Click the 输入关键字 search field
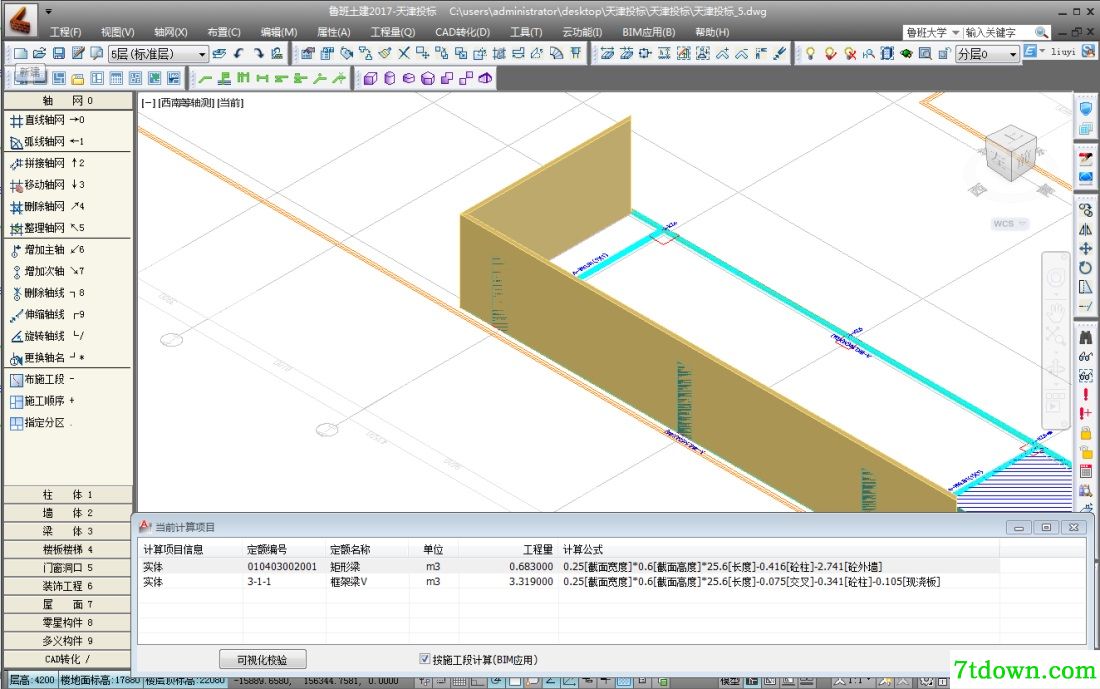1100x689 pixels. pos(997,32)
